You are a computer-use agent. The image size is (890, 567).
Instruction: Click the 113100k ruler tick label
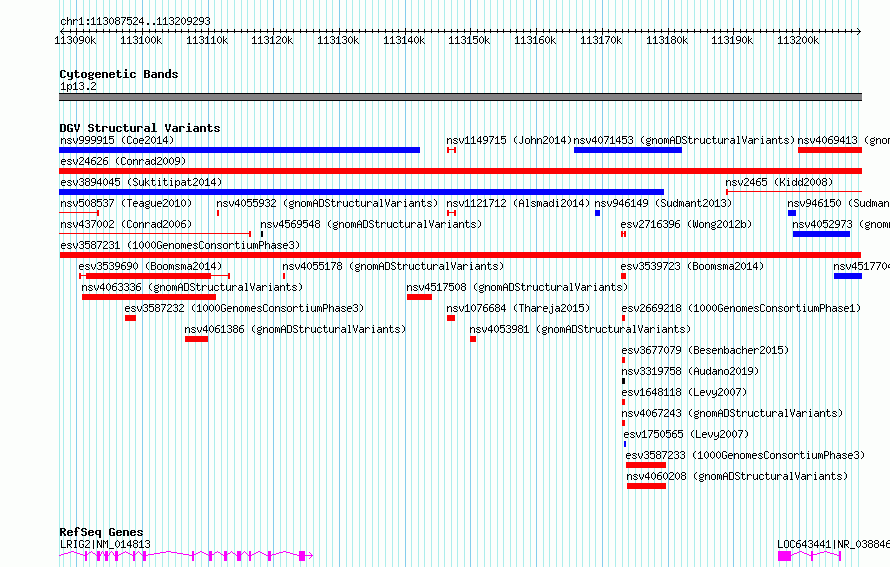coord(141,41)
